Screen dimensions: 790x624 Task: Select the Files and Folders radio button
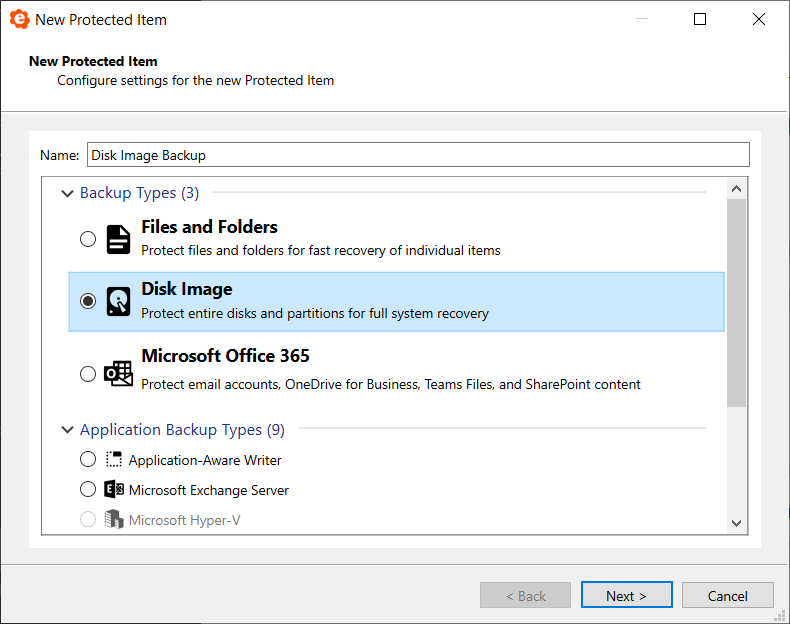(88, 239)
